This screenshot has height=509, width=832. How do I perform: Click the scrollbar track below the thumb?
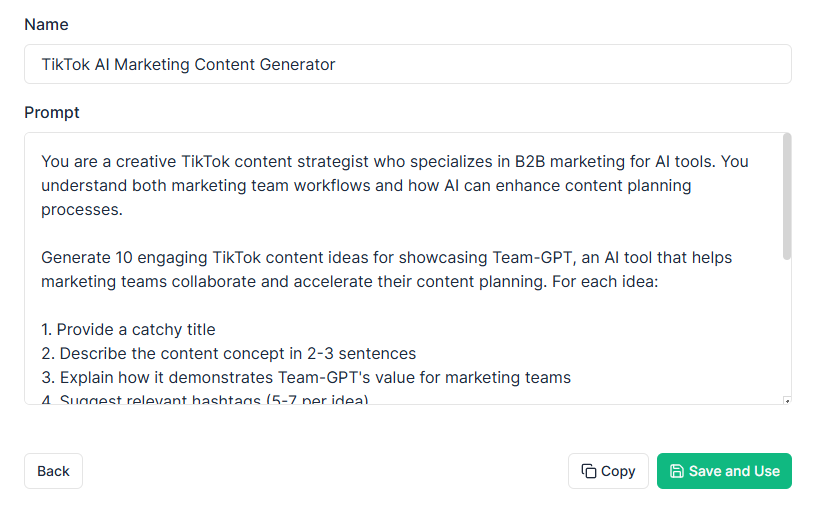787,326
